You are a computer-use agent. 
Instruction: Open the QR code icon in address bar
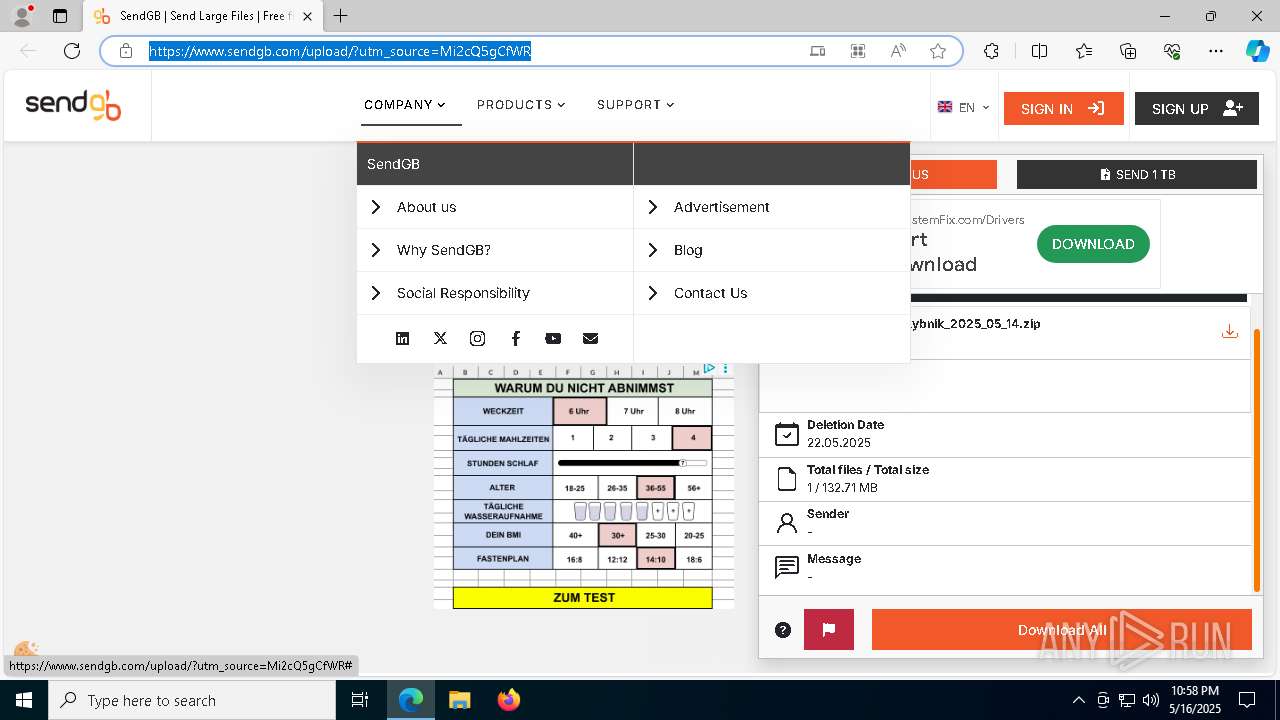tap(858, 51)
